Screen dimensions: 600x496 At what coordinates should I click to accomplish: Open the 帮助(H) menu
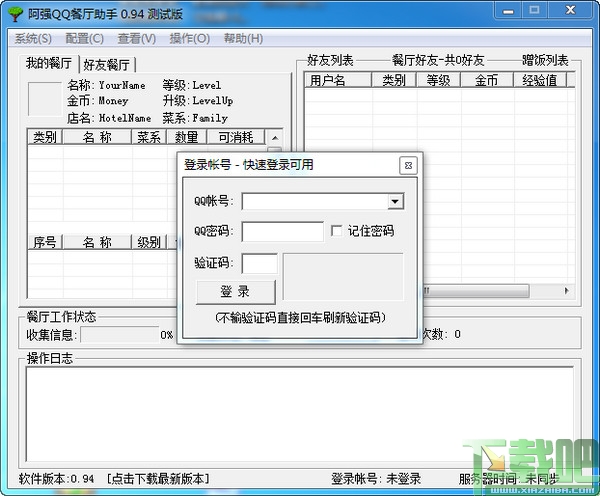click(243, 38)
